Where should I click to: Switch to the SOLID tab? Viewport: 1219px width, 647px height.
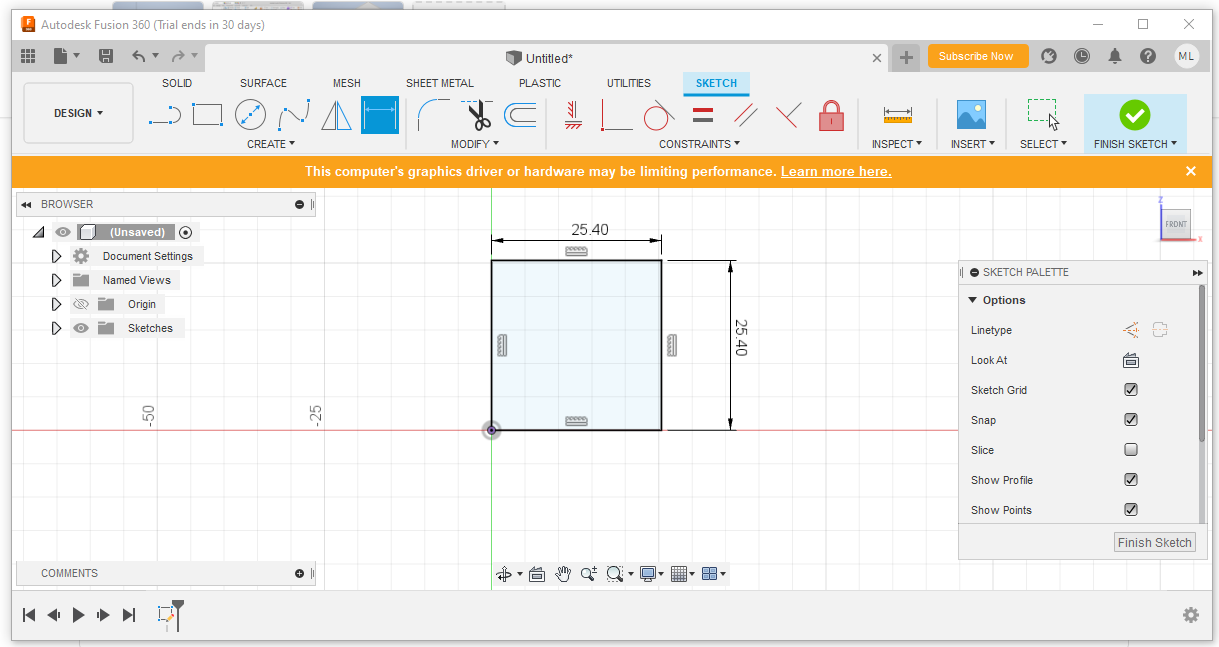click(x=177, y=83)
